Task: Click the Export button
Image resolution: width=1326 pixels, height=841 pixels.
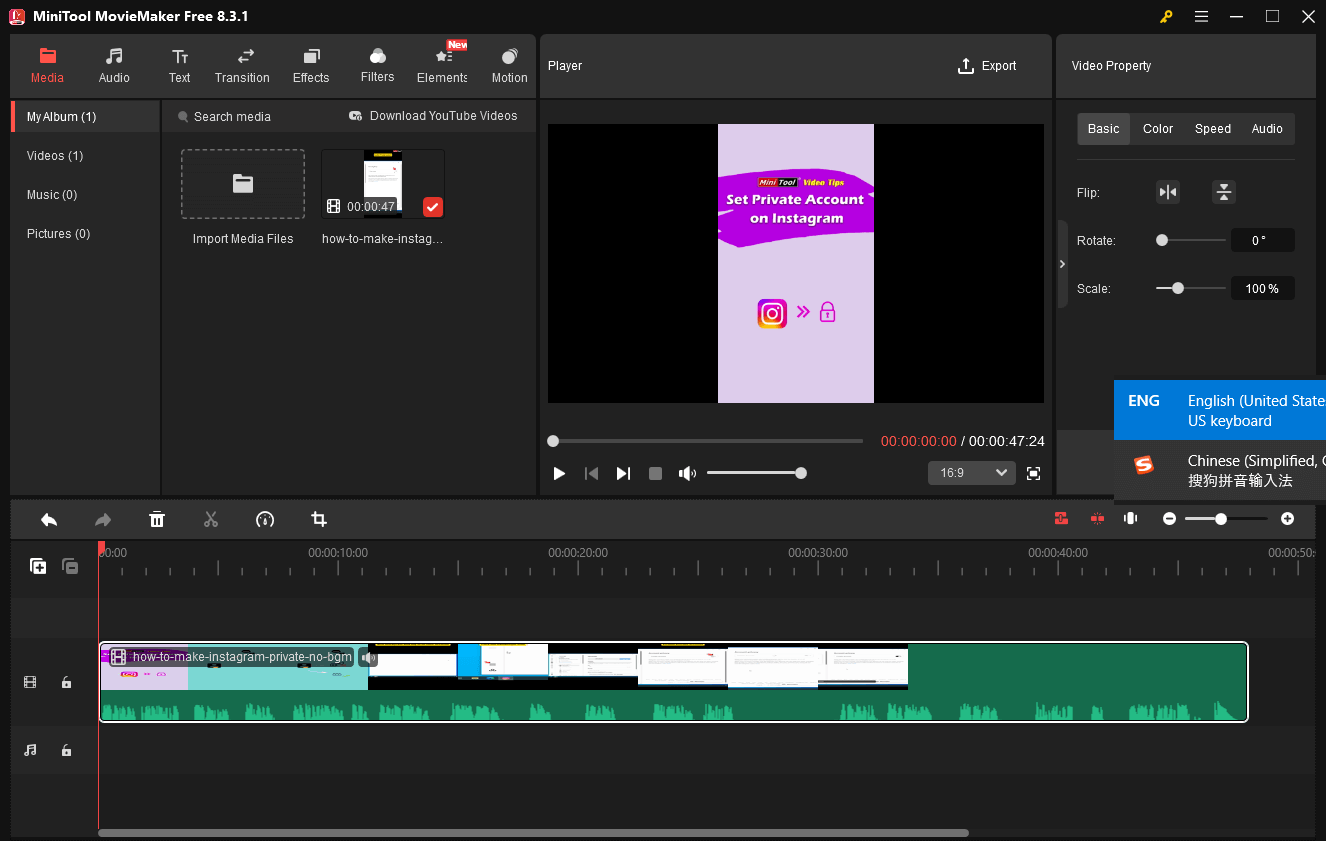Action: tap(987, 65)
